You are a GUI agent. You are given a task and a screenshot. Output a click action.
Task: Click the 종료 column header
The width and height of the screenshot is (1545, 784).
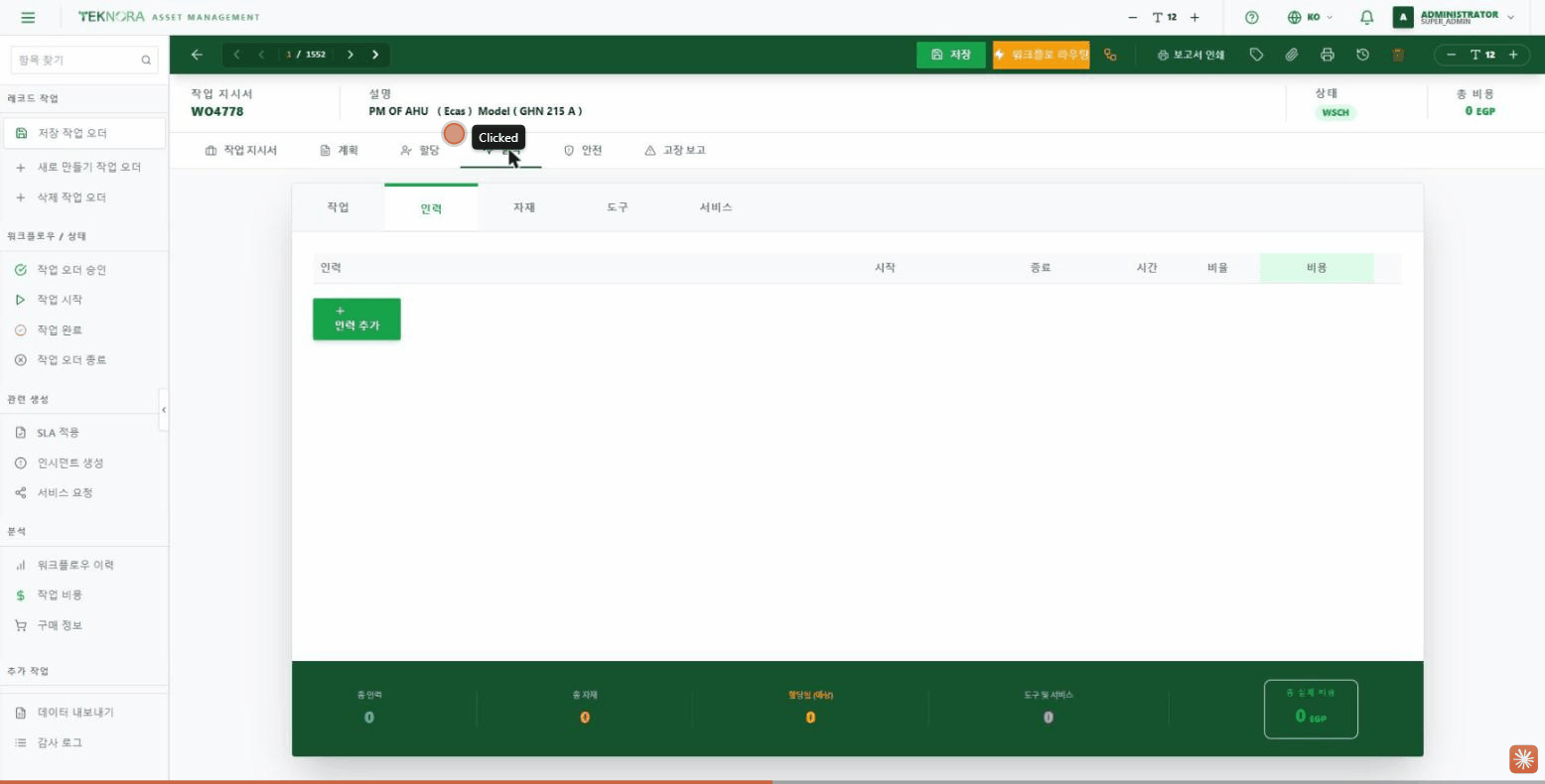[x=1041, y=268]
